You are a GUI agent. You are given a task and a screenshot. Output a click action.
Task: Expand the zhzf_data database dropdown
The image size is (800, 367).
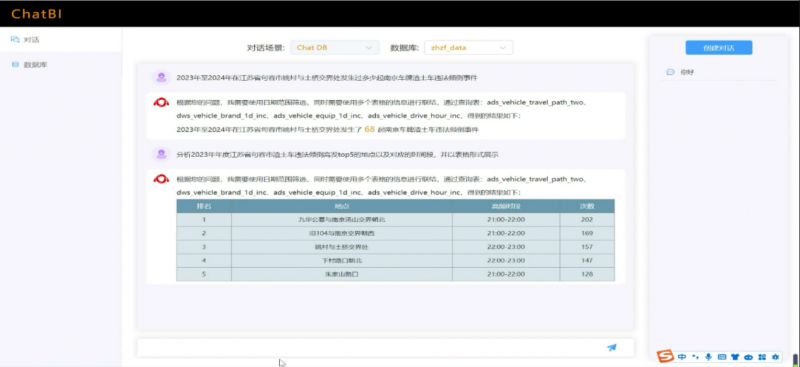coord(468,47)
